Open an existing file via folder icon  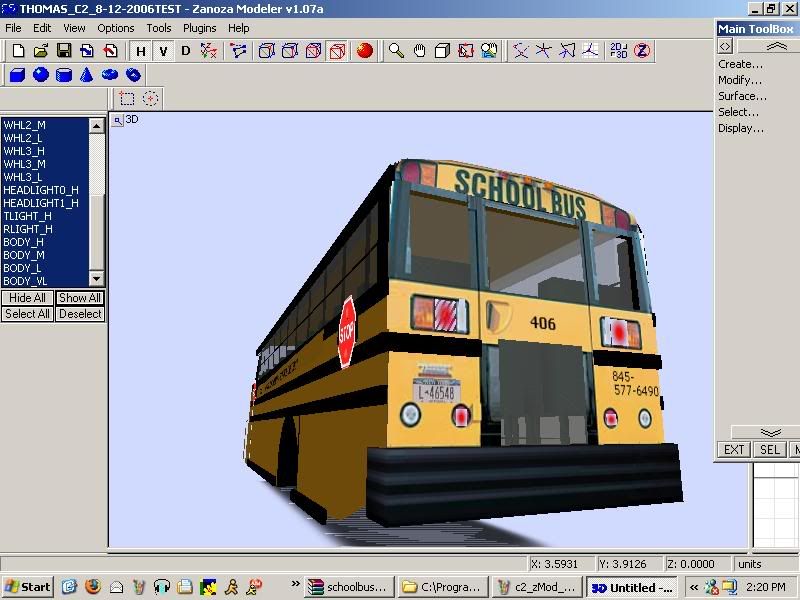(41, 50)
